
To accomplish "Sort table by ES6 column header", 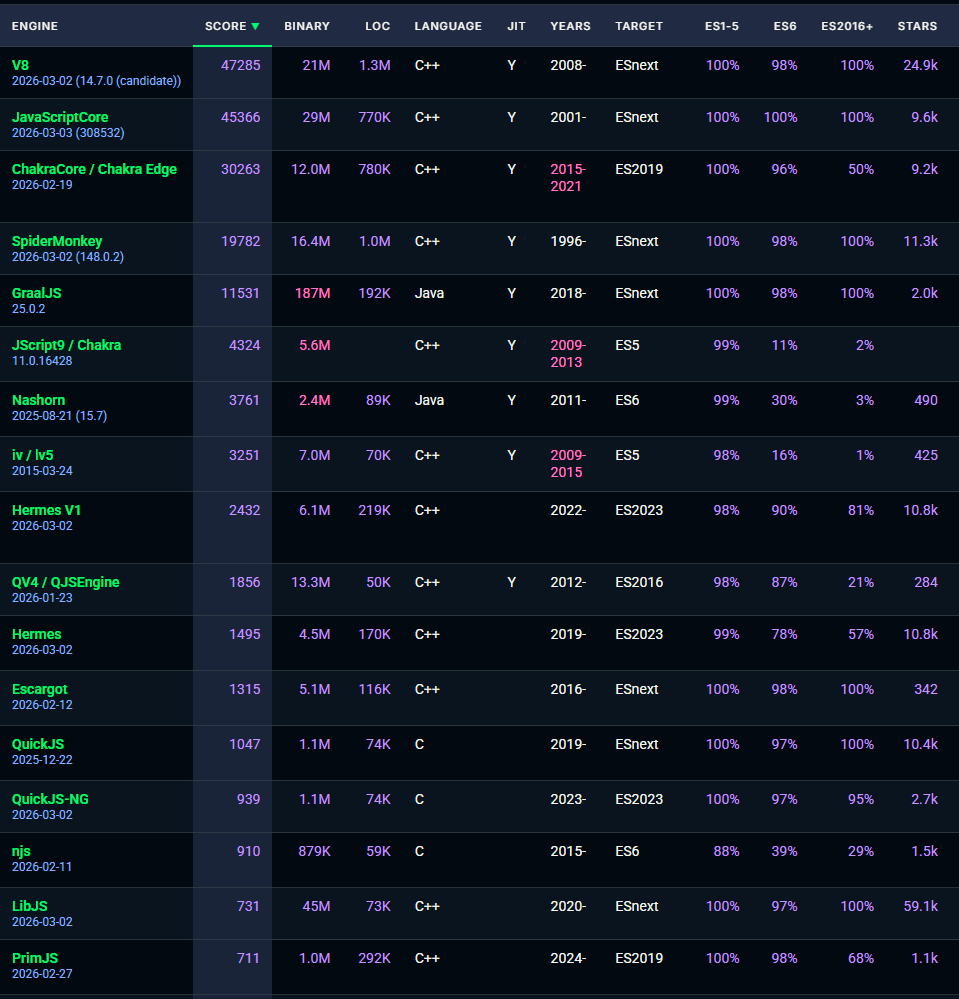I will (x=785, y=26).
